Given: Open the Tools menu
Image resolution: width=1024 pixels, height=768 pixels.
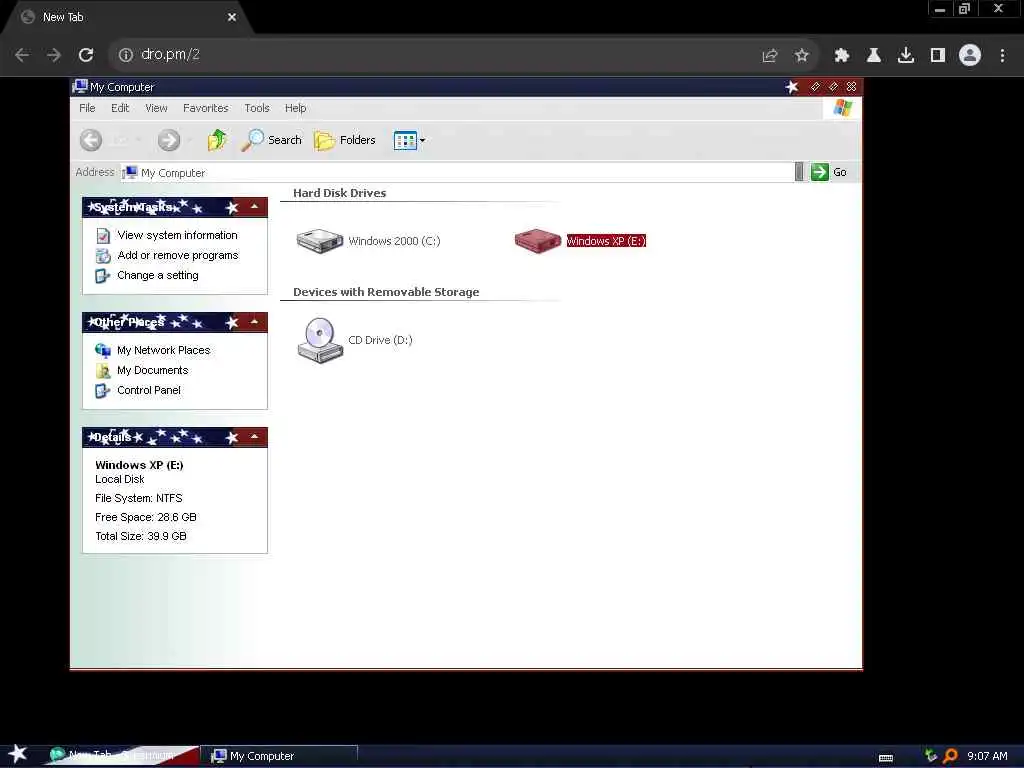Looking at the screenshot, I should 257,108.
